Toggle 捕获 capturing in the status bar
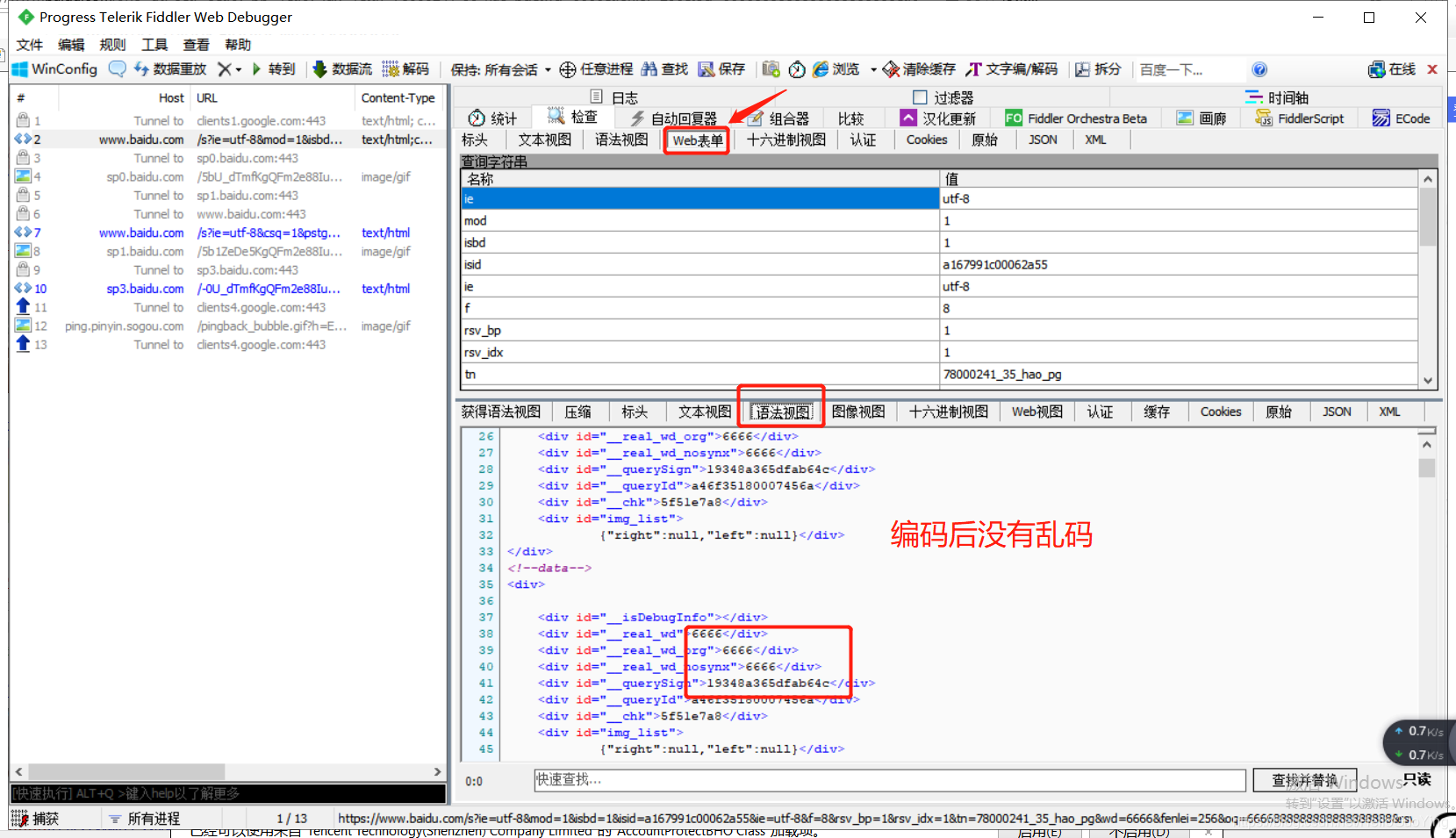The width and height of the screenshot is (1456, 838). click(35, 819)
